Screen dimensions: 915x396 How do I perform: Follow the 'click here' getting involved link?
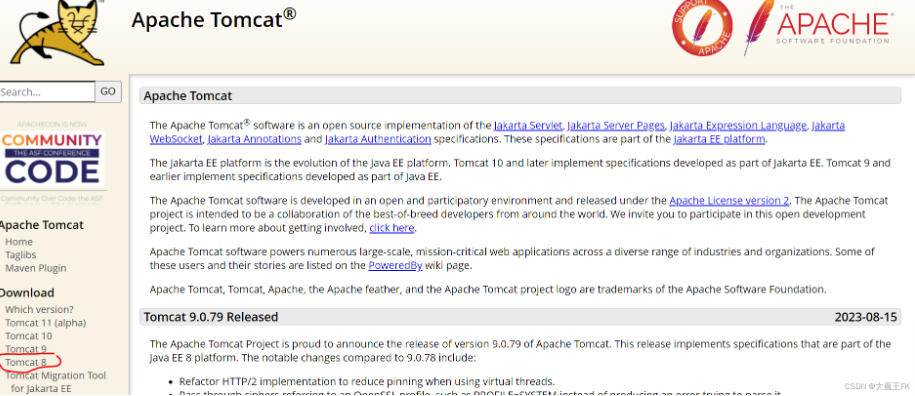point(392,228)
